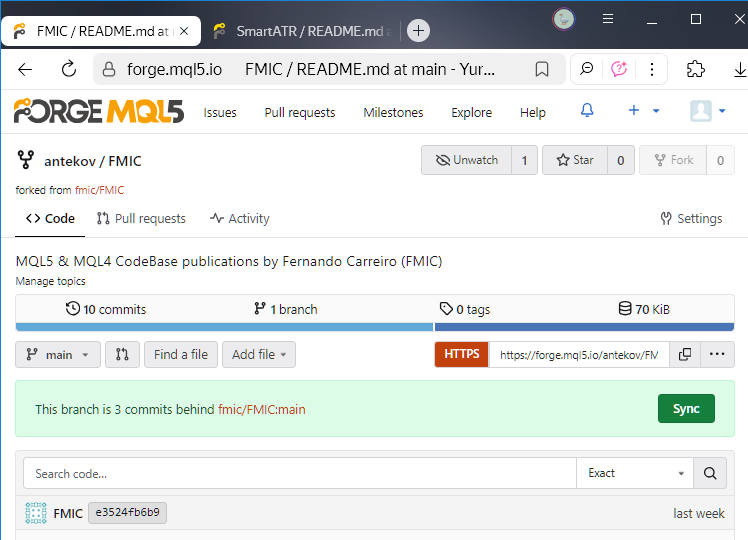Click the light blue language bar segment

[224, 327]
